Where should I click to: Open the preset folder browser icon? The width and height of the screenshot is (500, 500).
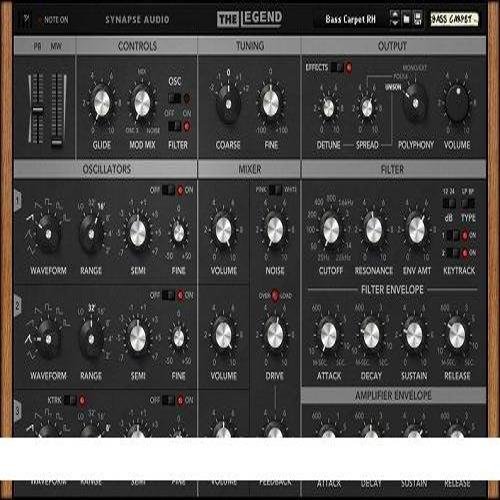[x=406, y=19]
